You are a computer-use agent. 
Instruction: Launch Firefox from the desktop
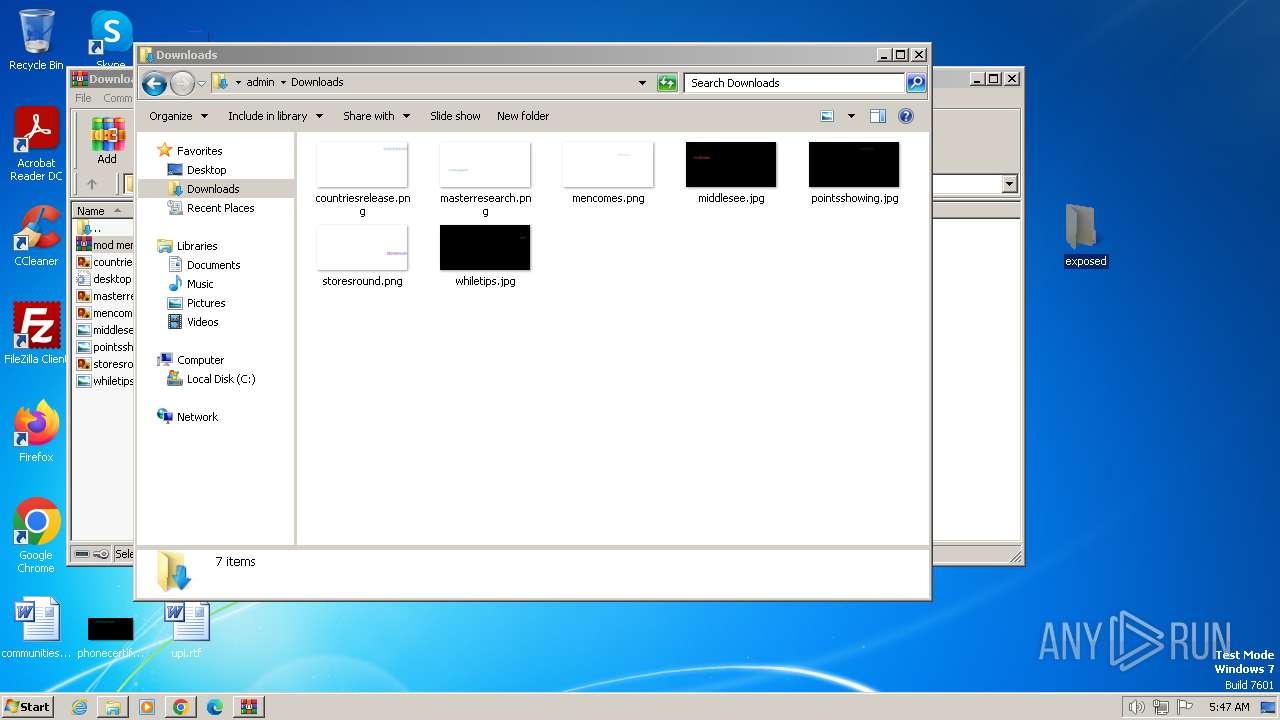point(36,432)
